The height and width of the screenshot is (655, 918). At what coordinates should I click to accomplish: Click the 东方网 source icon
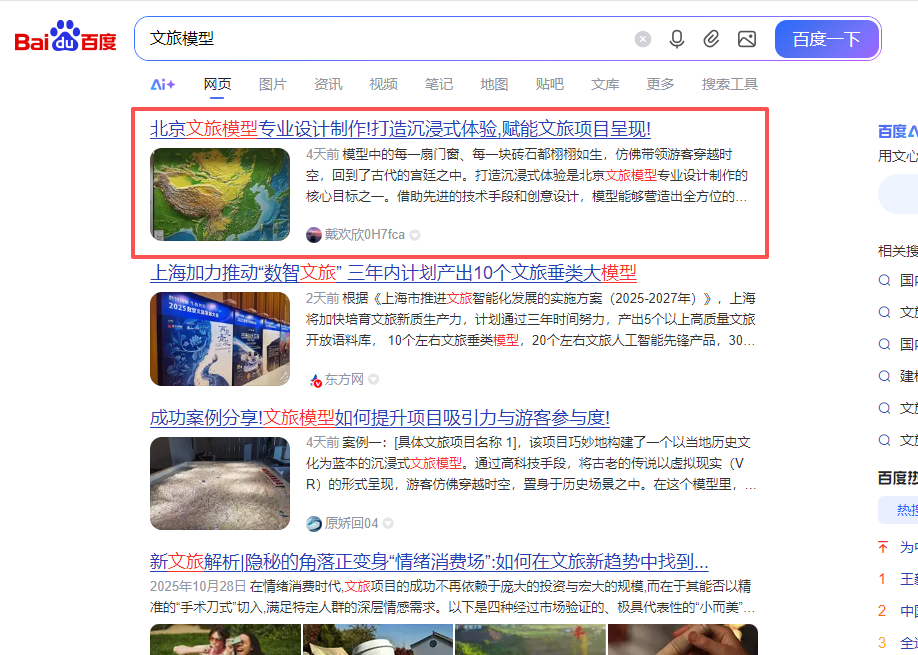point(314,380)
